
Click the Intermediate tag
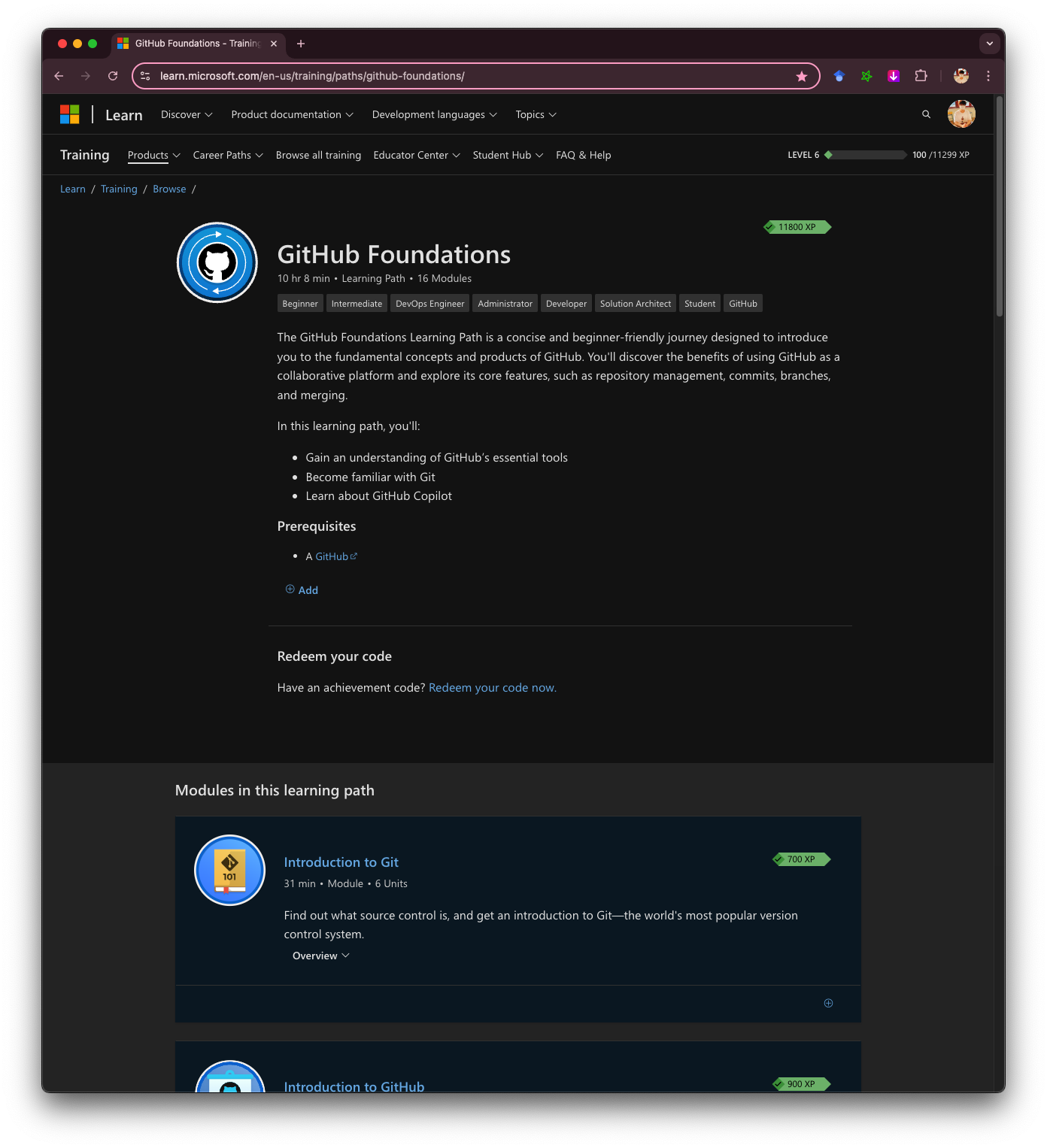tap(357, 304)
